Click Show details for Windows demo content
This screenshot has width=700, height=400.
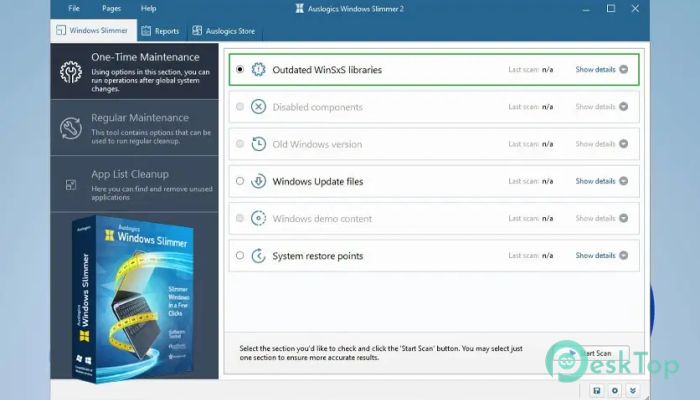(x=595, y=218)
